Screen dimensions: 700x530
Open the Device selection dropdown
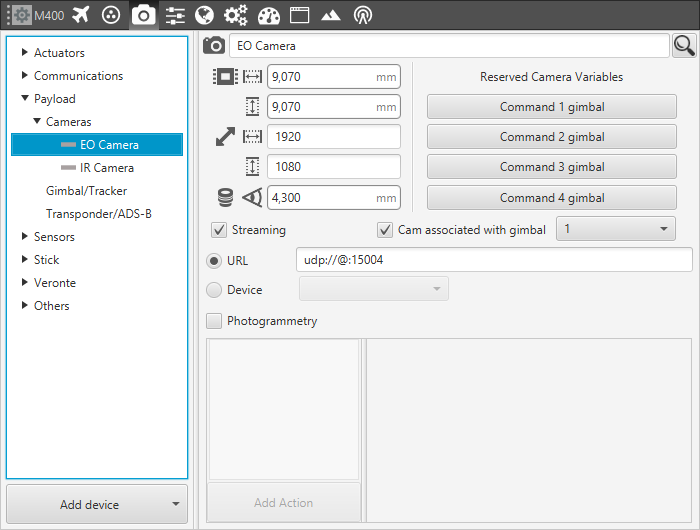pyautogui.click(x=374, y=289)
